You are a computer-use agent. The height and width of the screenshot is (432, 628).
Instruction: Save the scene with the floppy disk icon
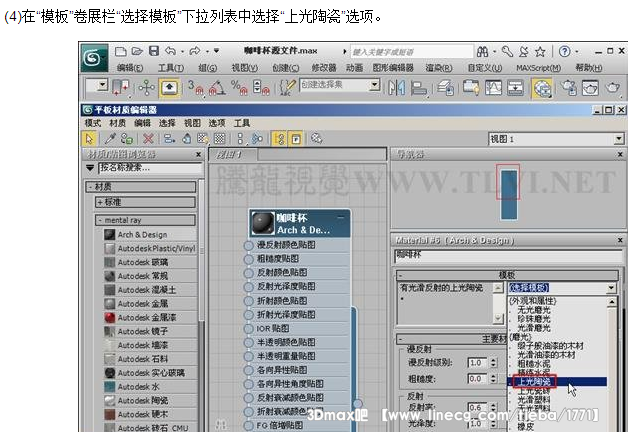154,51
